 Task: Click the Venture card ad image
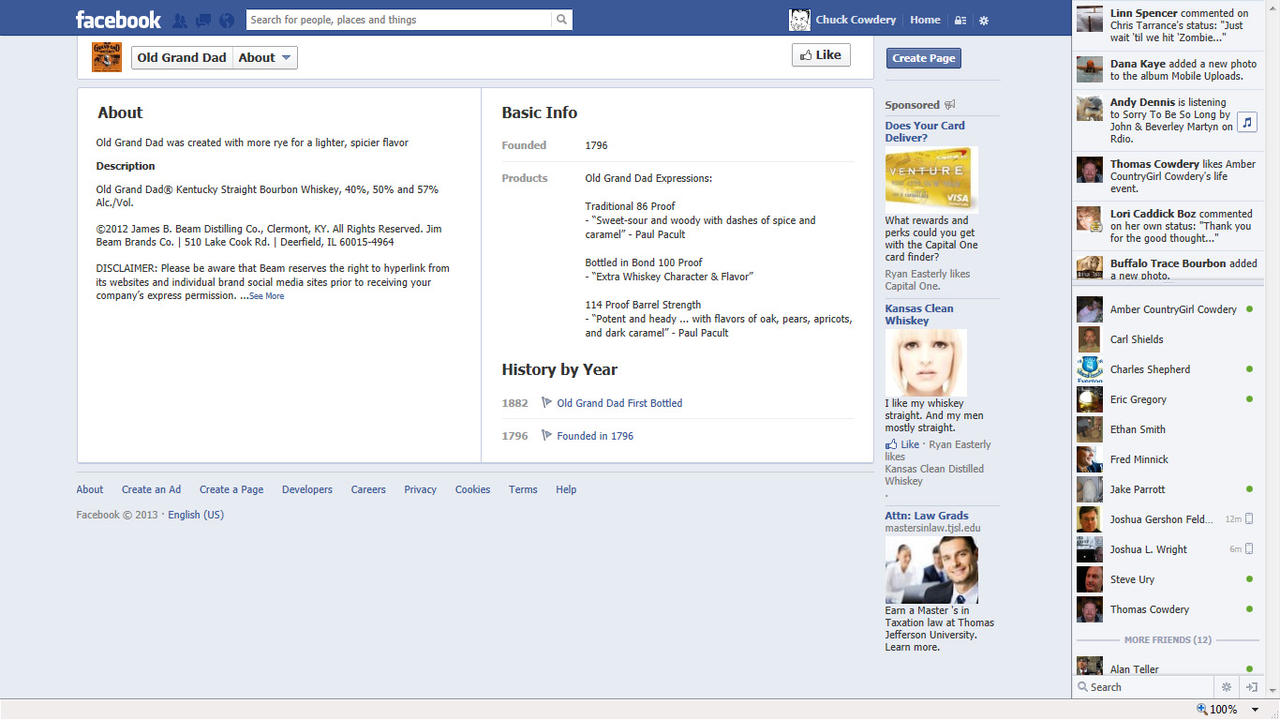(x=931, y=179)
